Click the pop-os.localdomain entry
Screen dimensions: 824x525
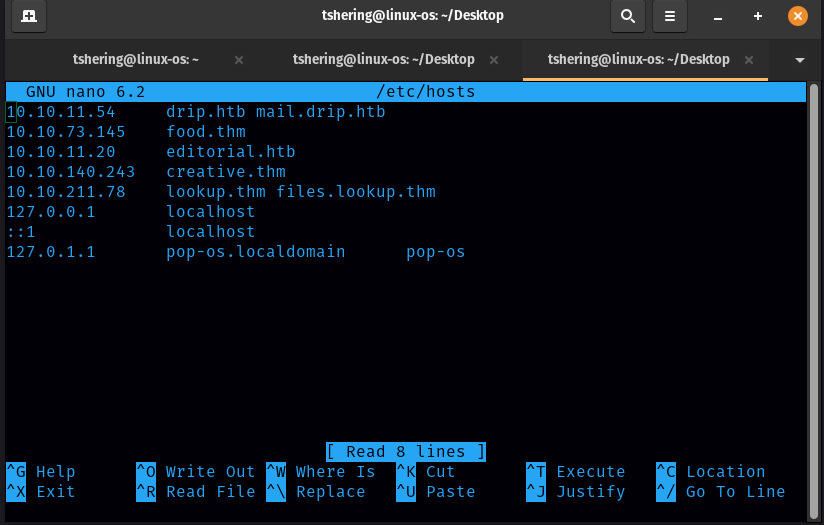(x=255, y=252)
